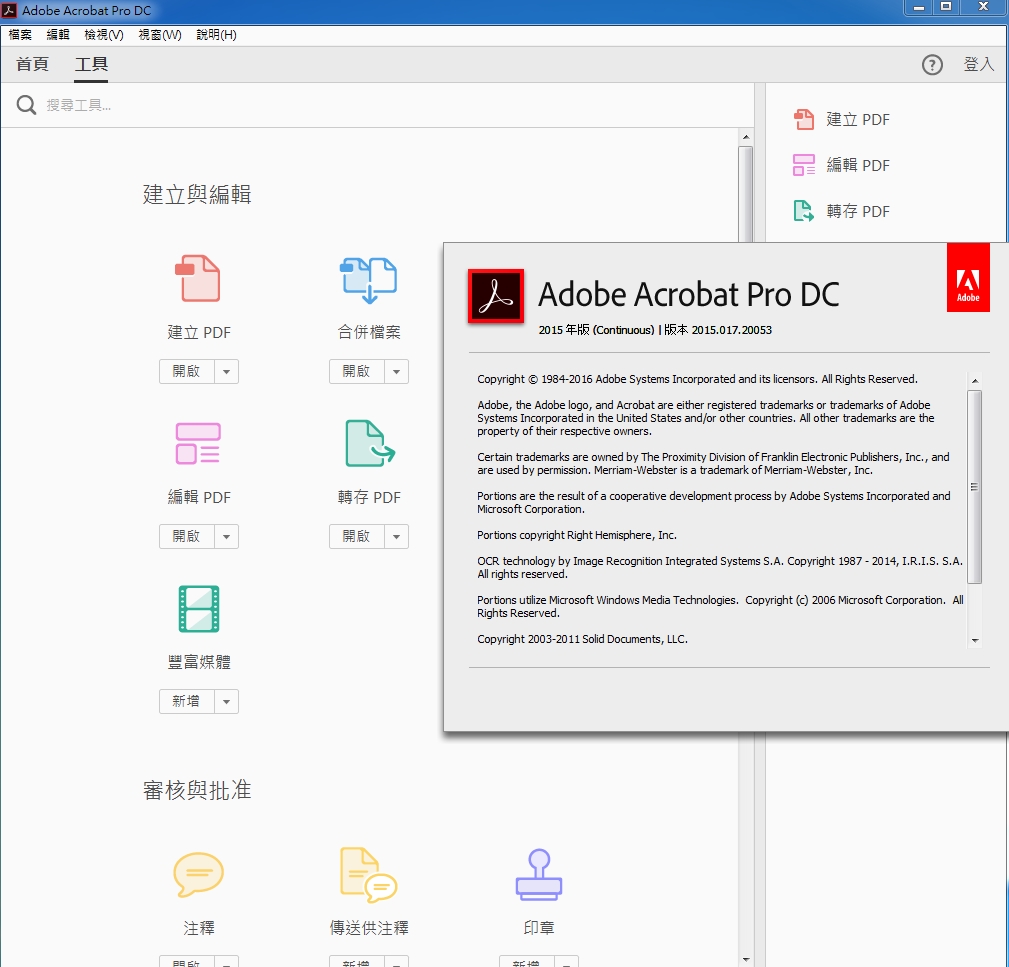Open the 編輯 PDF tool icon
1009x967 pixels.
click(x=198, y=443)
